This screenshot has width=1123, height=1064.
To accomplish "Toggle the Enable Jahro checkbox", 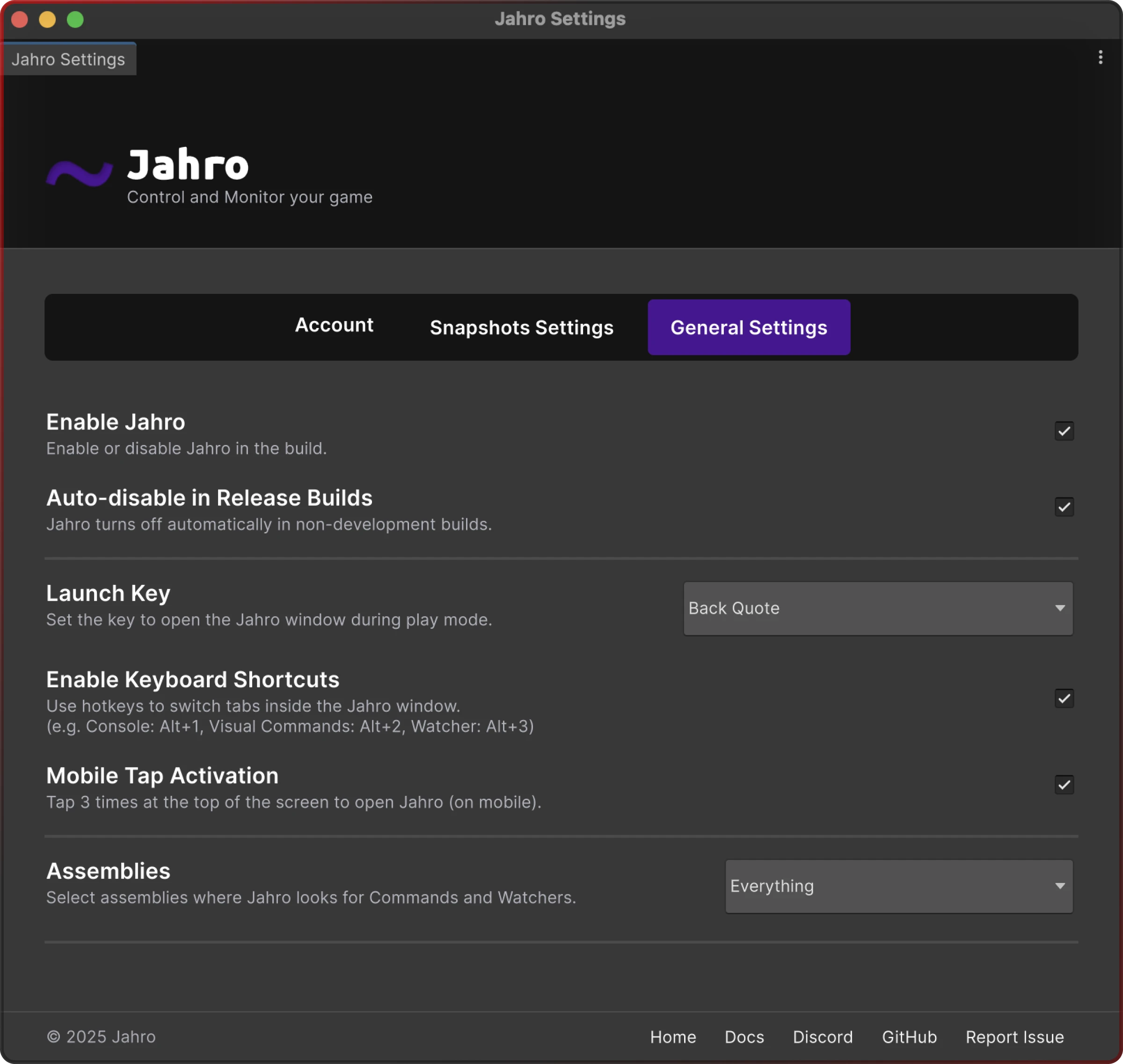I will pyautogui.click(x=1064, y=431).
